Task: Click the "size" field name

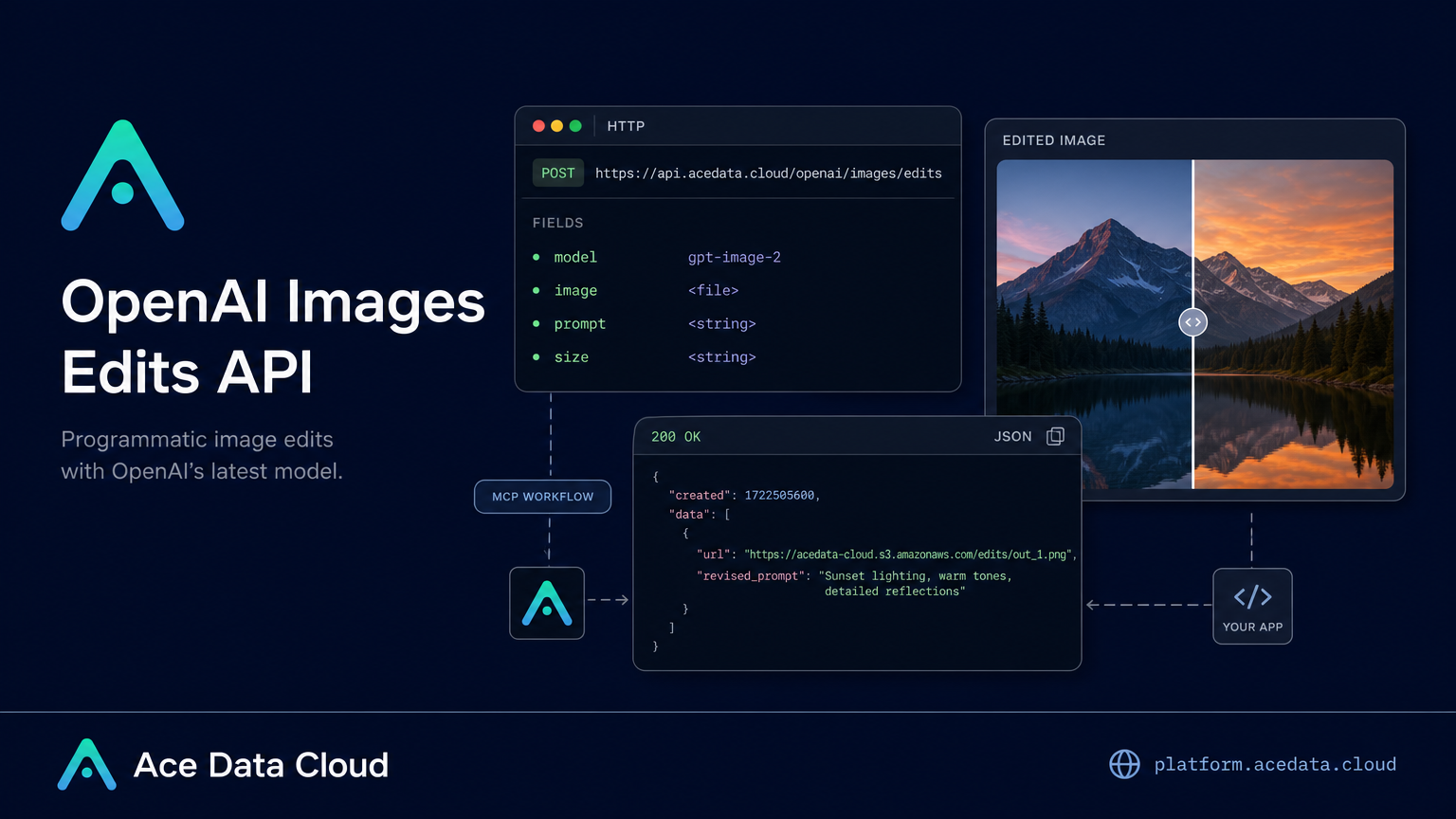Action: tap(572, 357)
